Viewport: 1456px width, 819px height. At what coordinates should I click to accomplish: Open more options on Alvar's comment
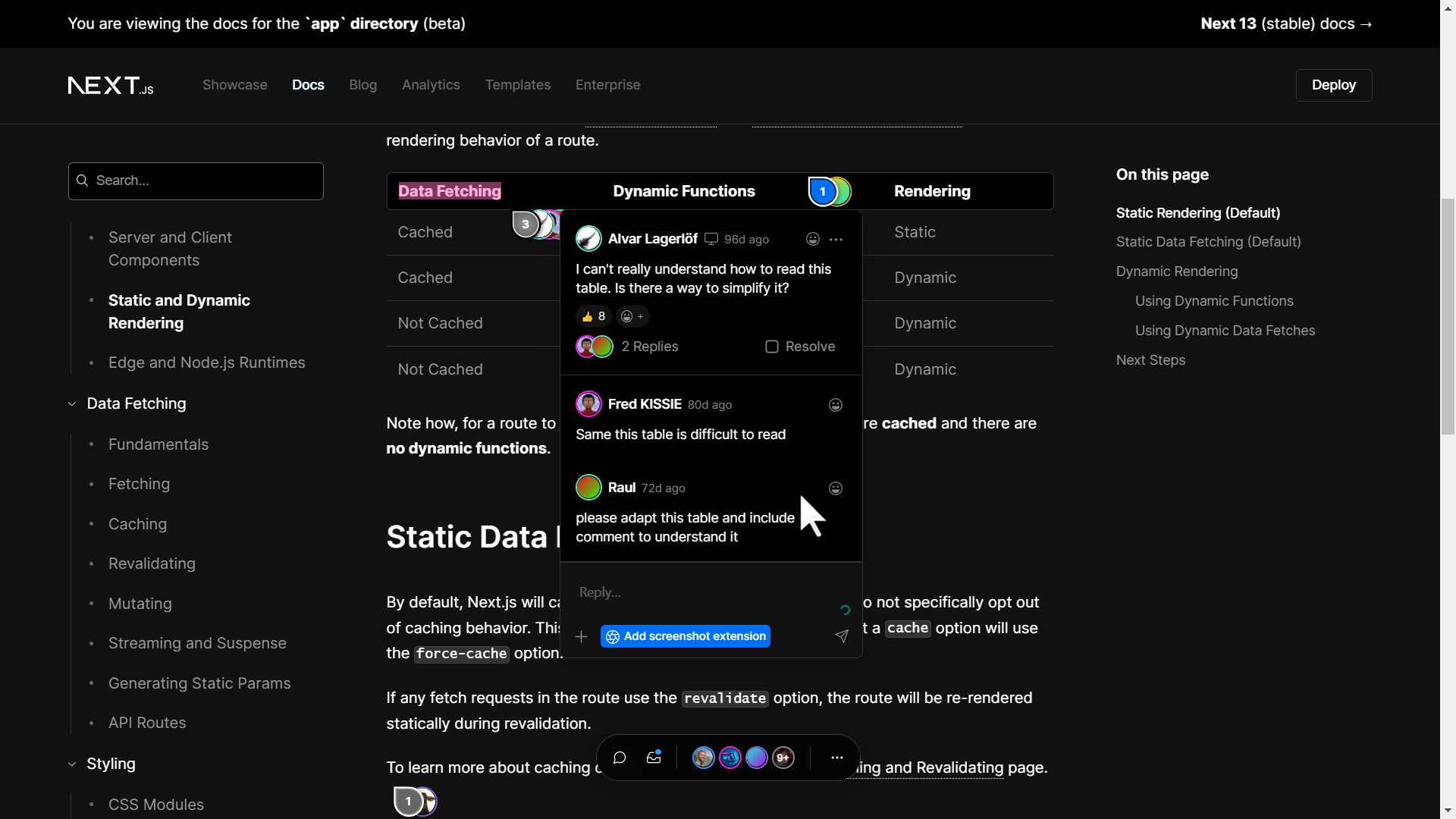(836, 239)
